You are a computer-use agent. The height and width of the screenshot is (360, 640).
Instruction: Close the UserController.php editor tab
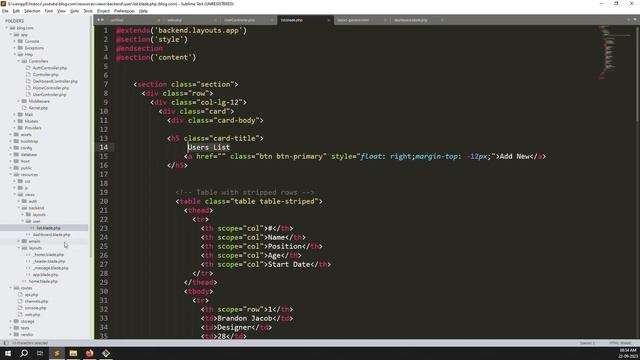(272, 20)
